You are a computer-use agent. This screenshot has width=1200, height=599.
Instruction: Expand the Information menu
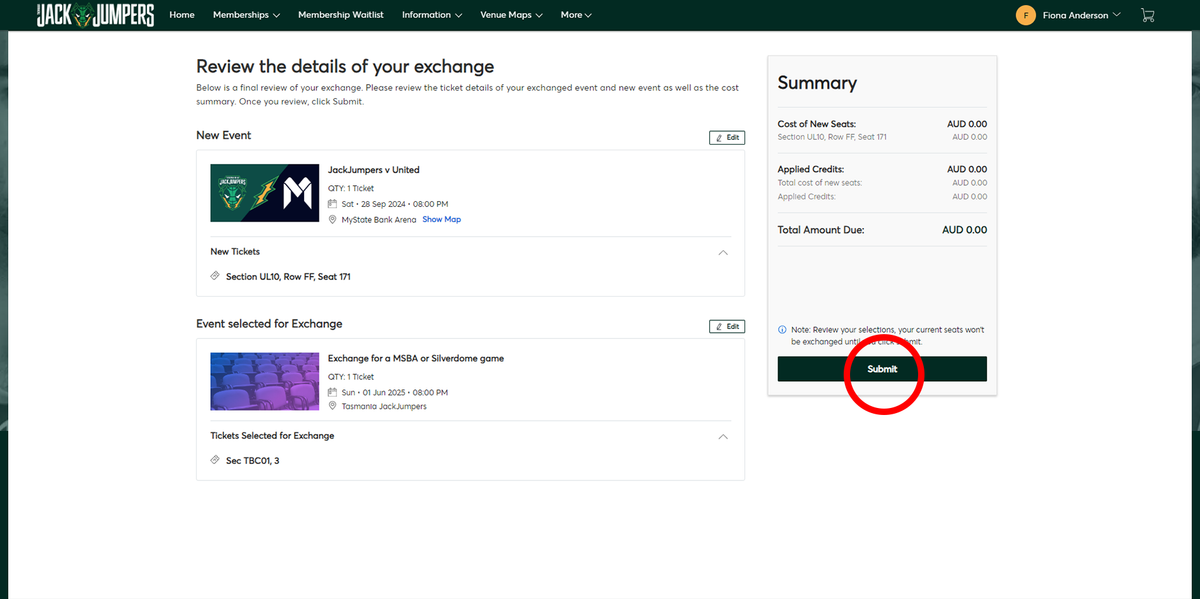click(x=432, y=15)
